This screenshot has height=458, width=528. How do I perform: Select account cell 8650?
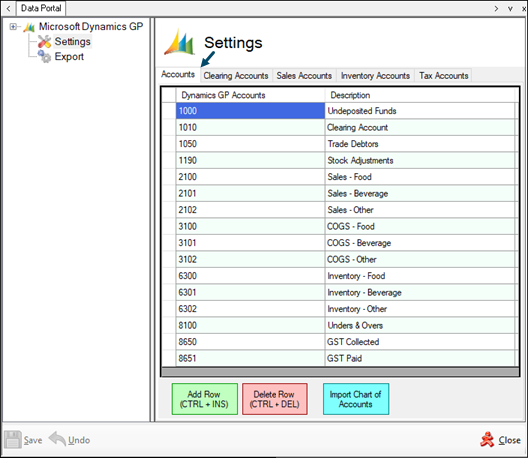(x=250, y=342)
